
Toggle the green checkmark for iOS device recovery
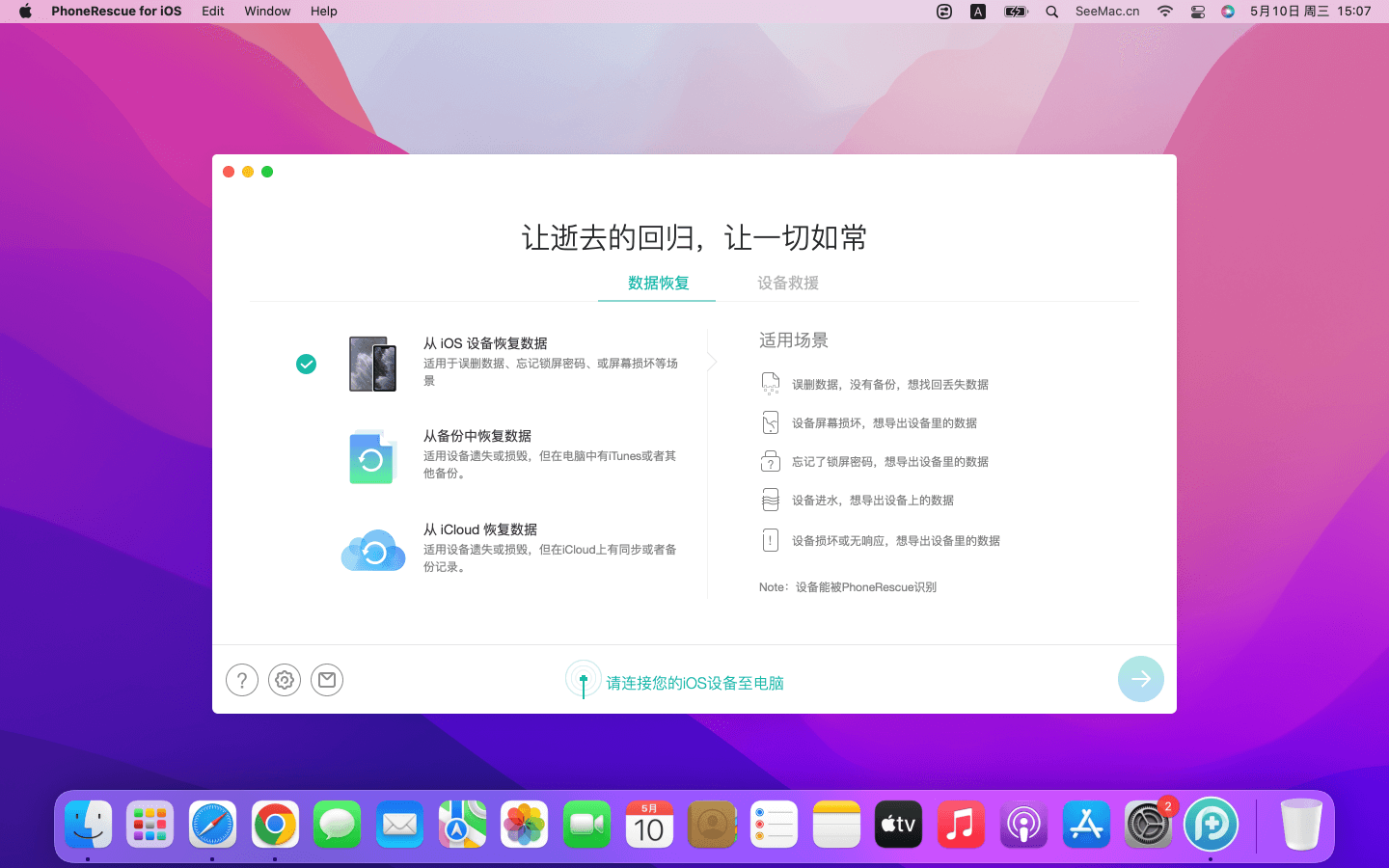tap(306, 364)
